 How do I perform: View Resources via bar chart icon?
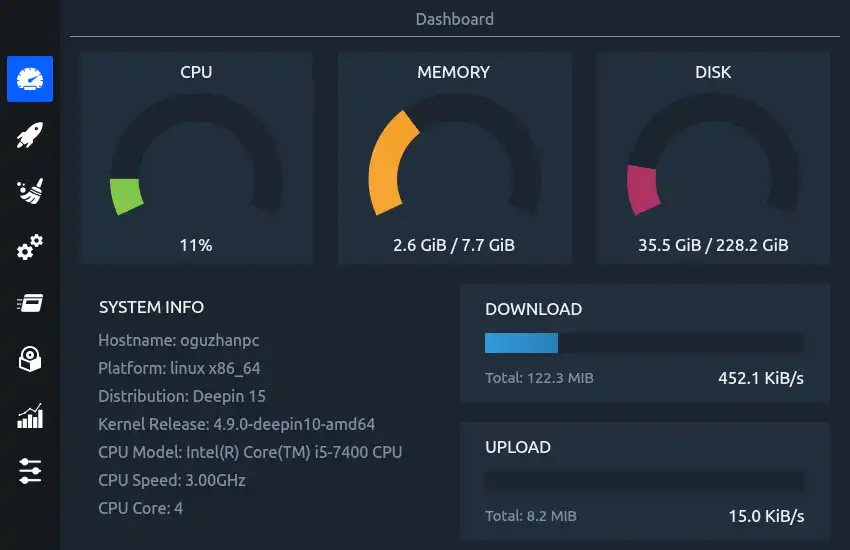point(30,415)
